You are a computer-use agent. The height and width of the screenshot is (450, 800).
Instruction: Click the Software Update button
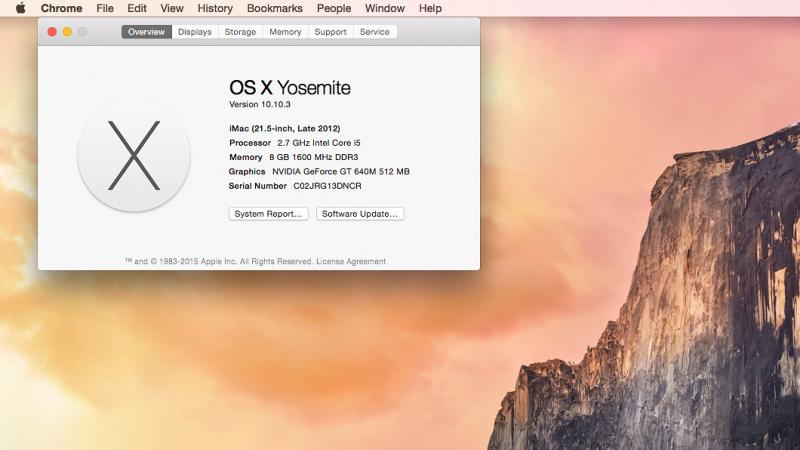[360, 214]
